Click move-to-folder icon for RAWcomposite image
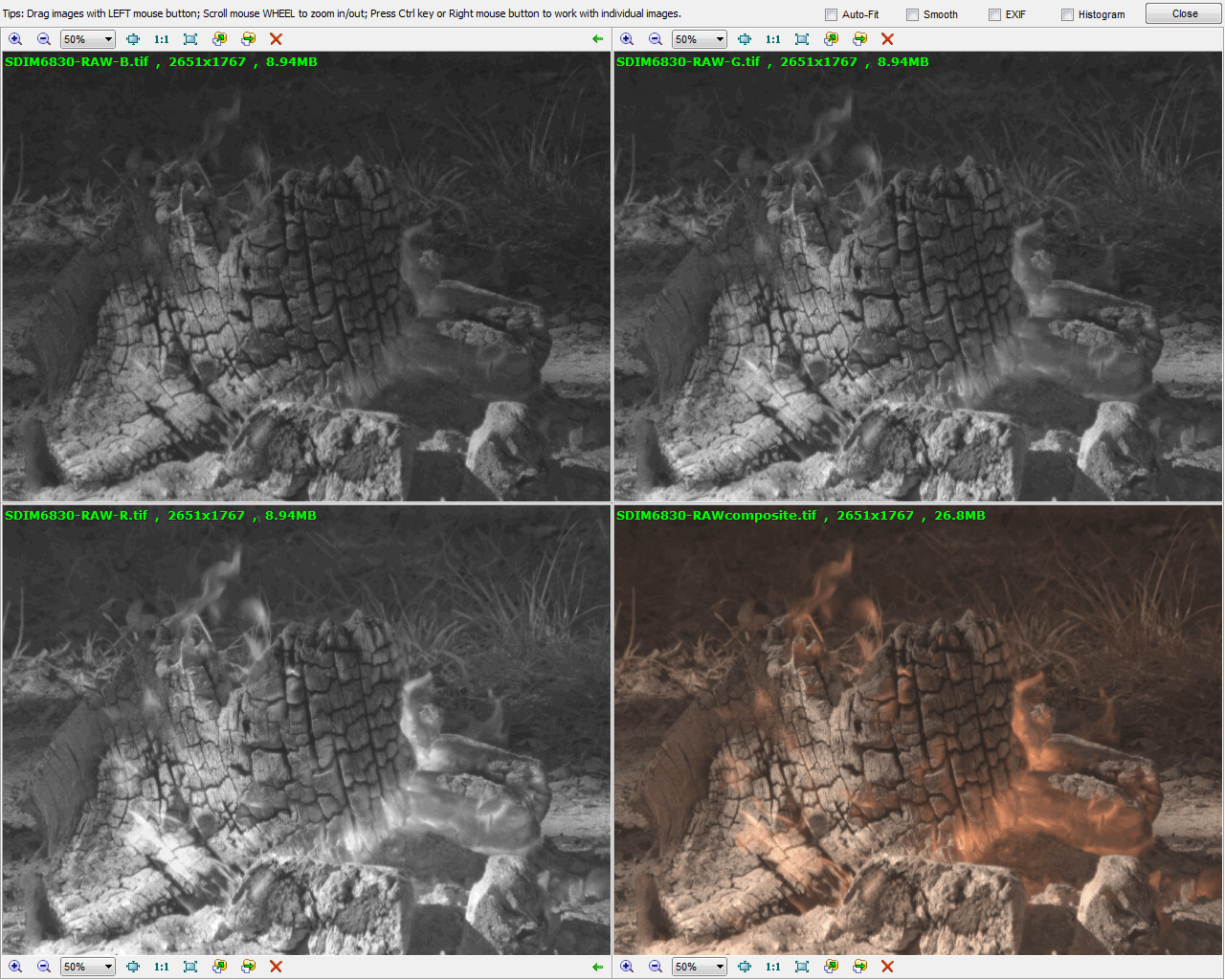 click(x=859, y=967)
